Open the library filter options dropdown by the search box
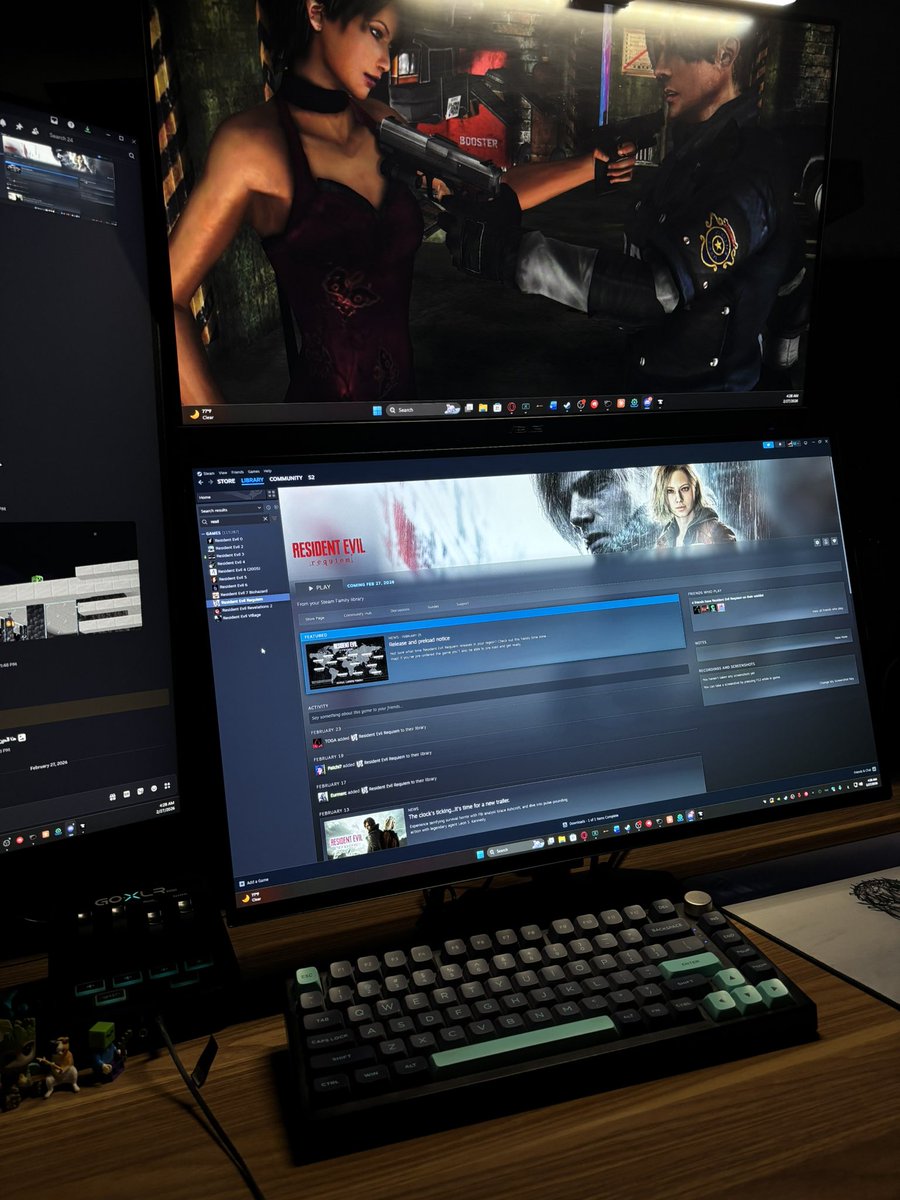 pyautogui.click(x=274, y=518)
